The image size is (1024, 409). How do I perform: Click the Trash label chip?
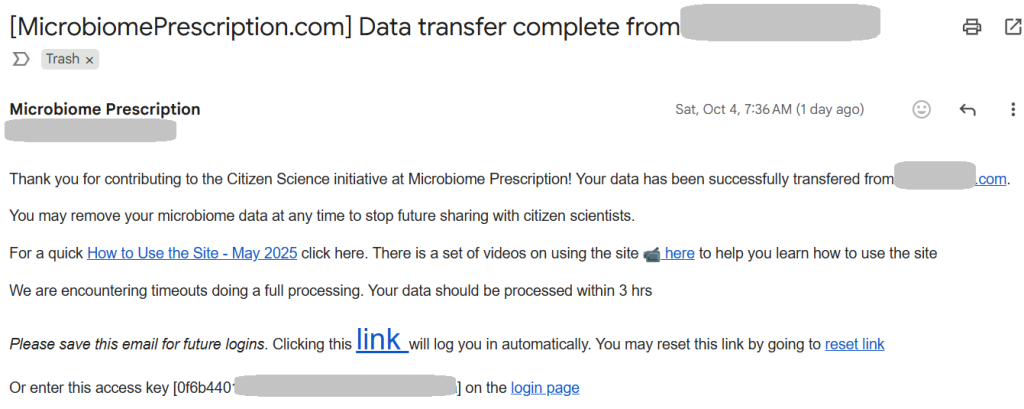[x=62, y=59]
